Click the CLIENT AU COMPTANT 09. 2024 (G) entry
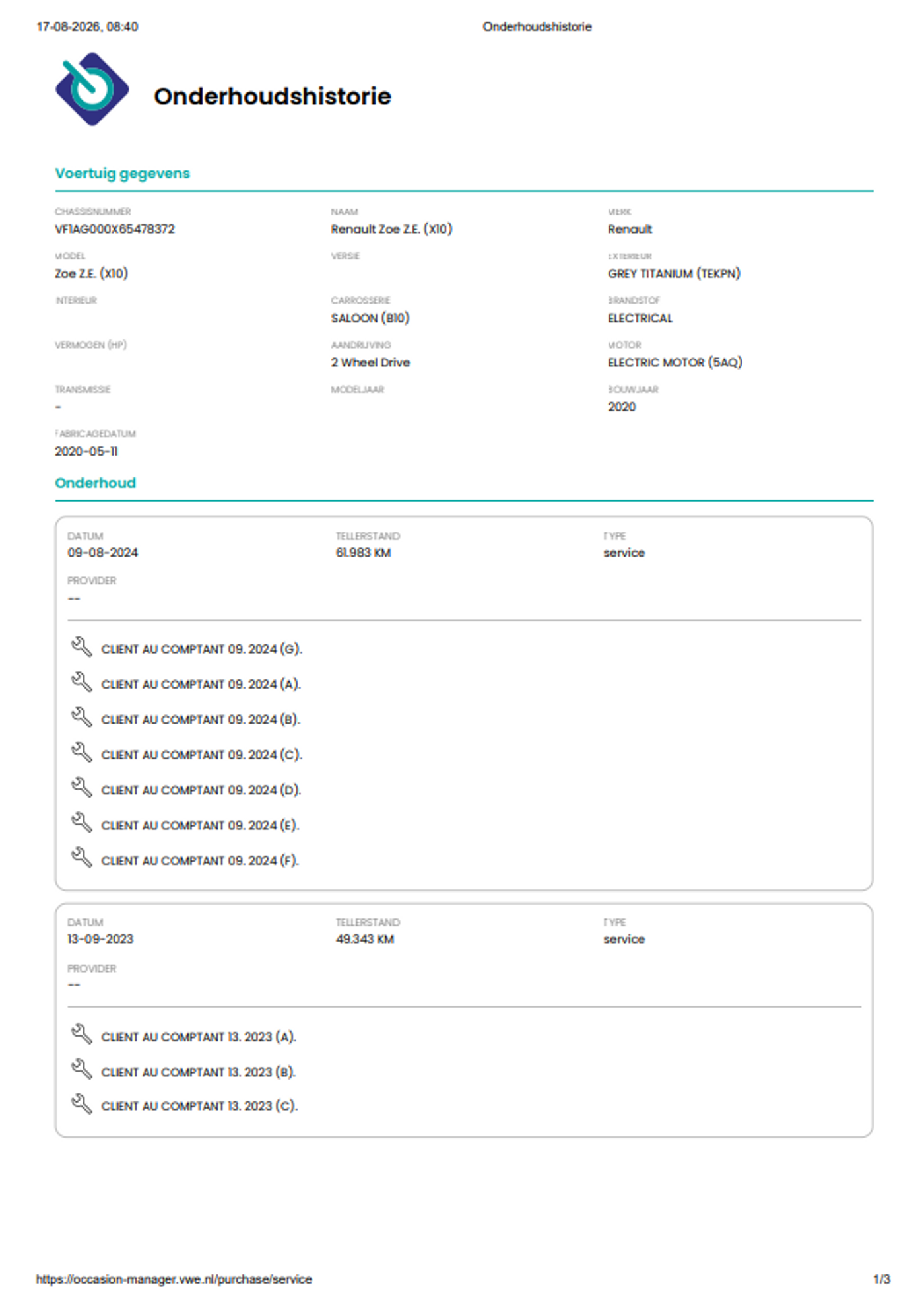Image resolution: width=924 pixels, height=1304 pixels. pyautogui.click(x=202, y=649)
